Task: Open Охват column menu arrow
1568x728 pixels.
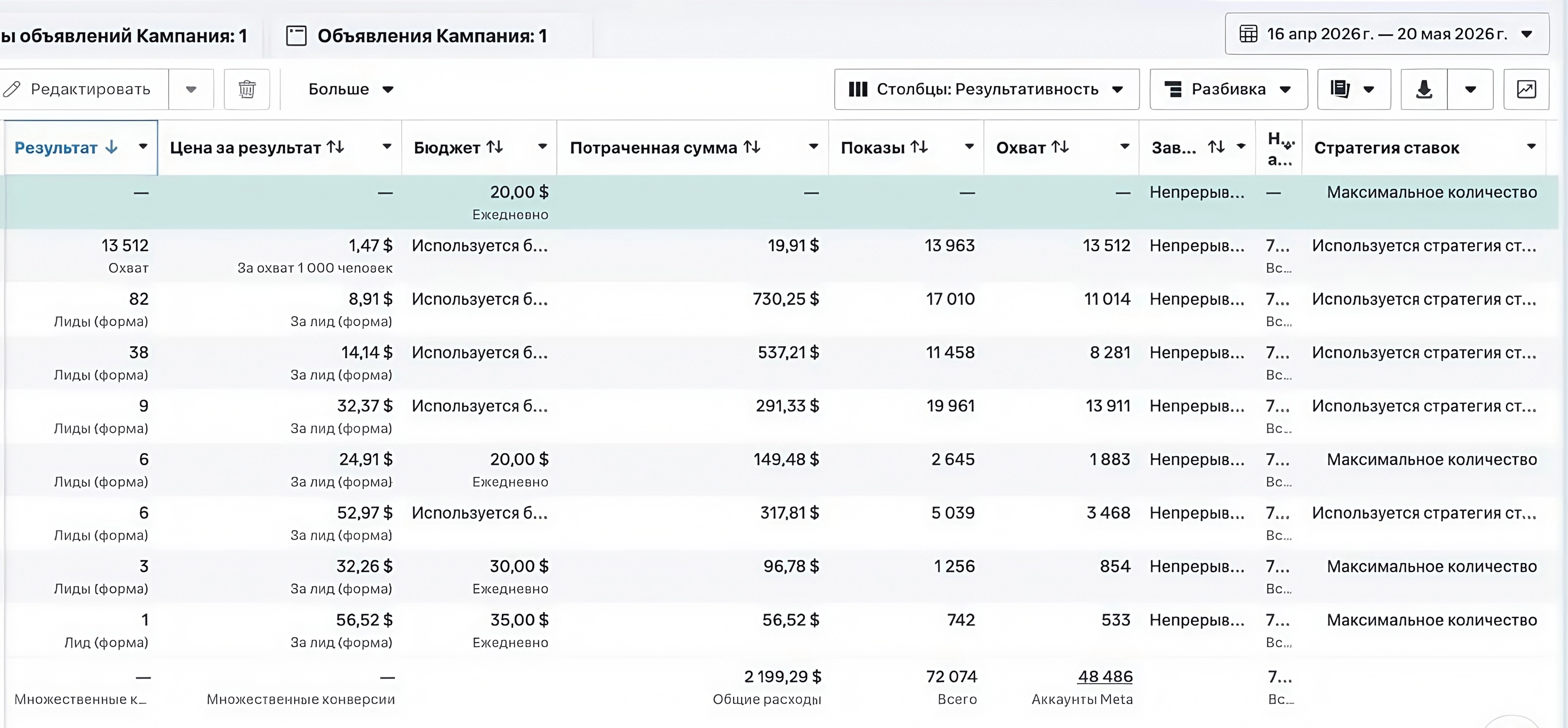Action: (x=1125, y=147)
